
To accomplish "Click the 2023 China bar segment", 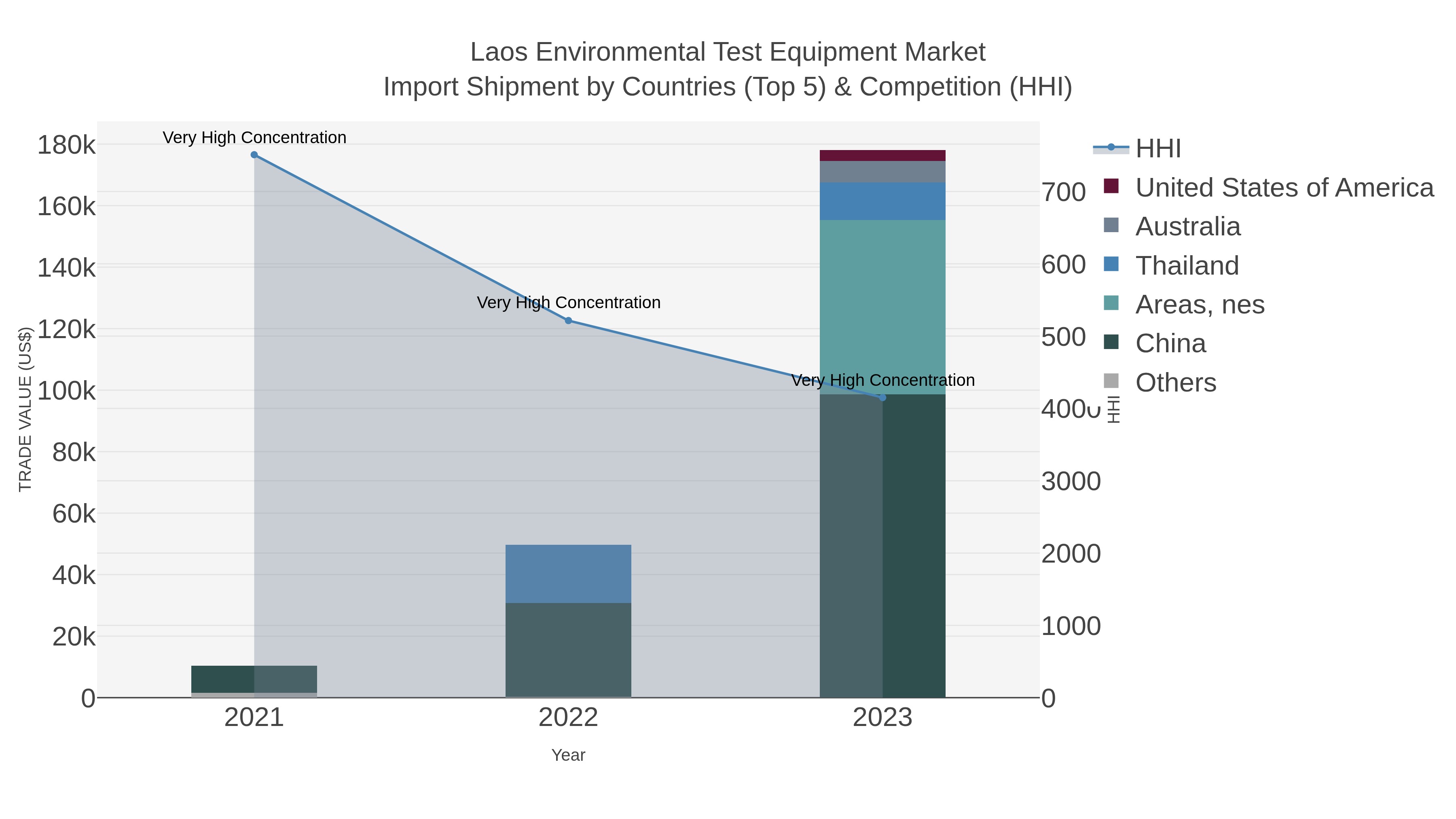I will click(883, 546).
